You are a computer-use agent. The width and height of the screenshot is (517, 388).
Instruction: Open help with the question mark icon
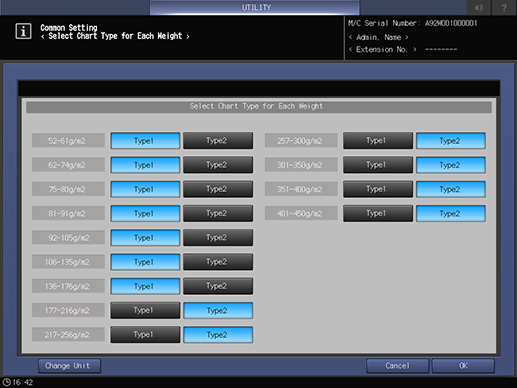(x=504, y=7)
